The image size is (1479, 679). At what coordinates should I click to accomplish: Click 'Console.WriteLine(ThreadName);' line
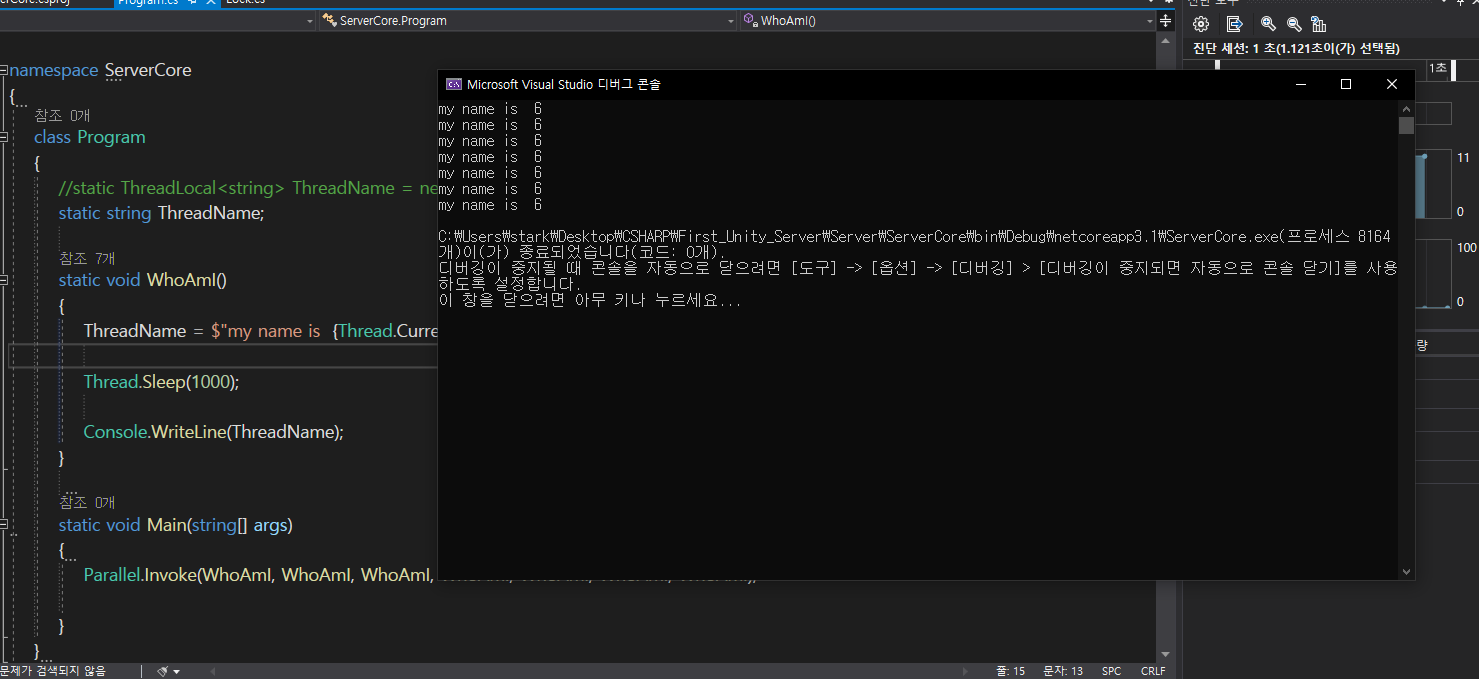click(x=214, y=432)
